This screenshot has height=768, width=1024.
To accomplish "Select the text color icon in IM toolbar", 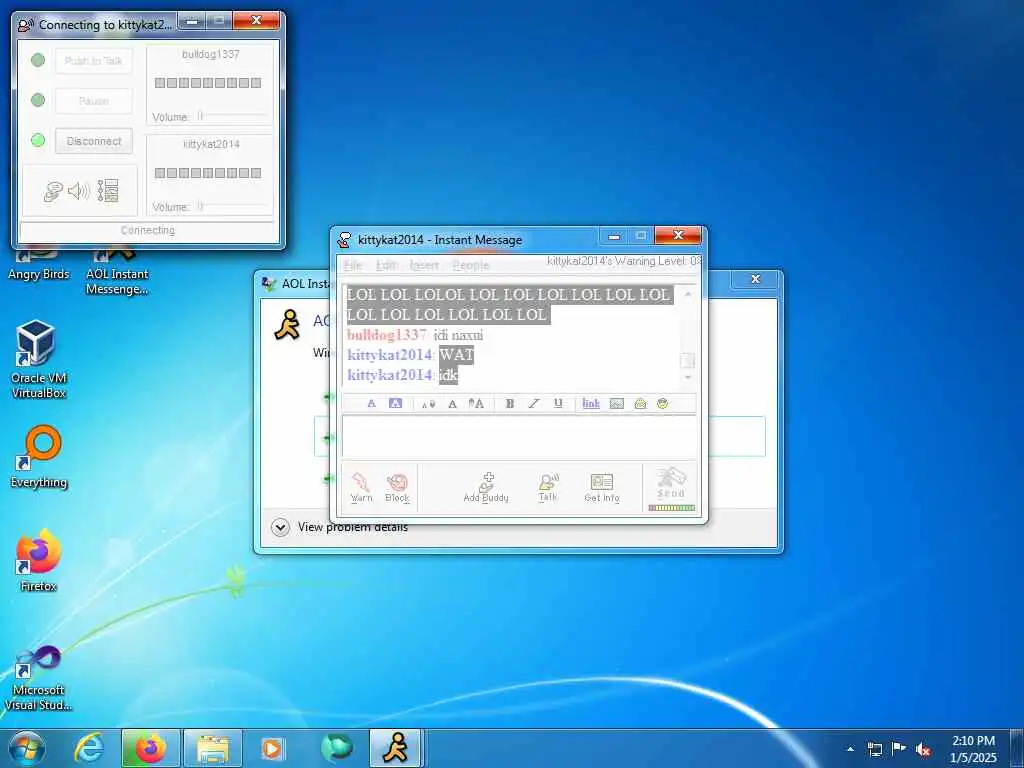I will point(372,404).
